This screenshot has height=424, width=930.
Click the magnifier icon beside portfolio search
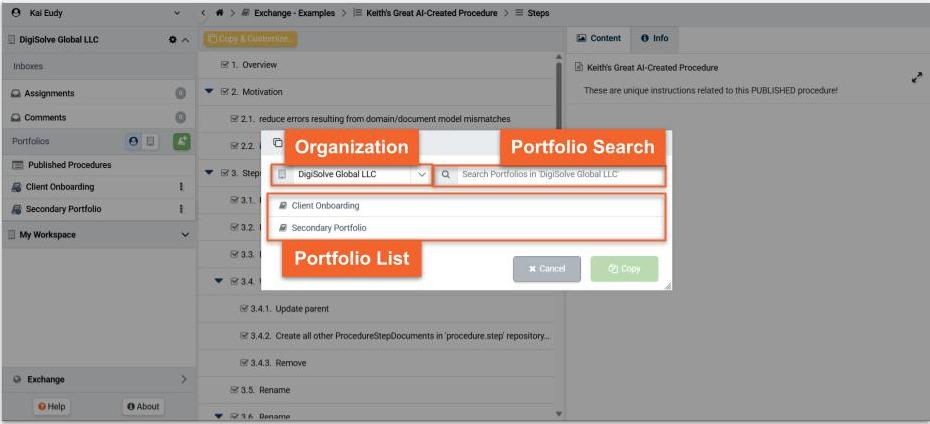click(x=446, y=174)
